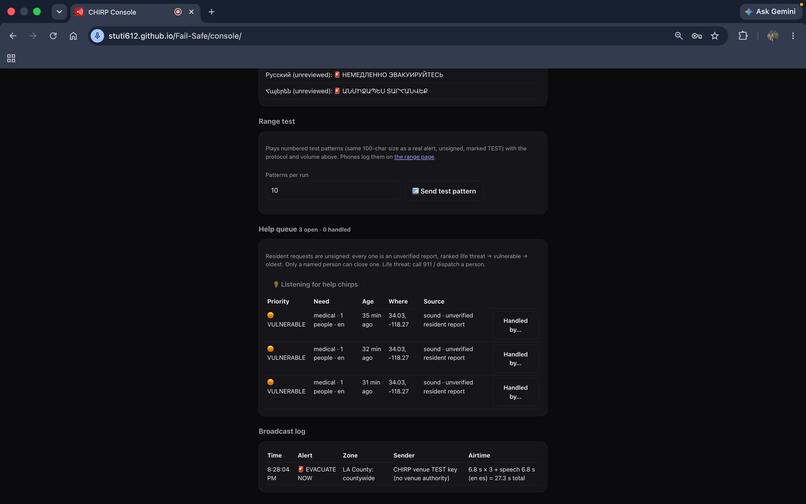Go forward with the forward arrow
Screen dimensions: 806x504
click(33, 36)
